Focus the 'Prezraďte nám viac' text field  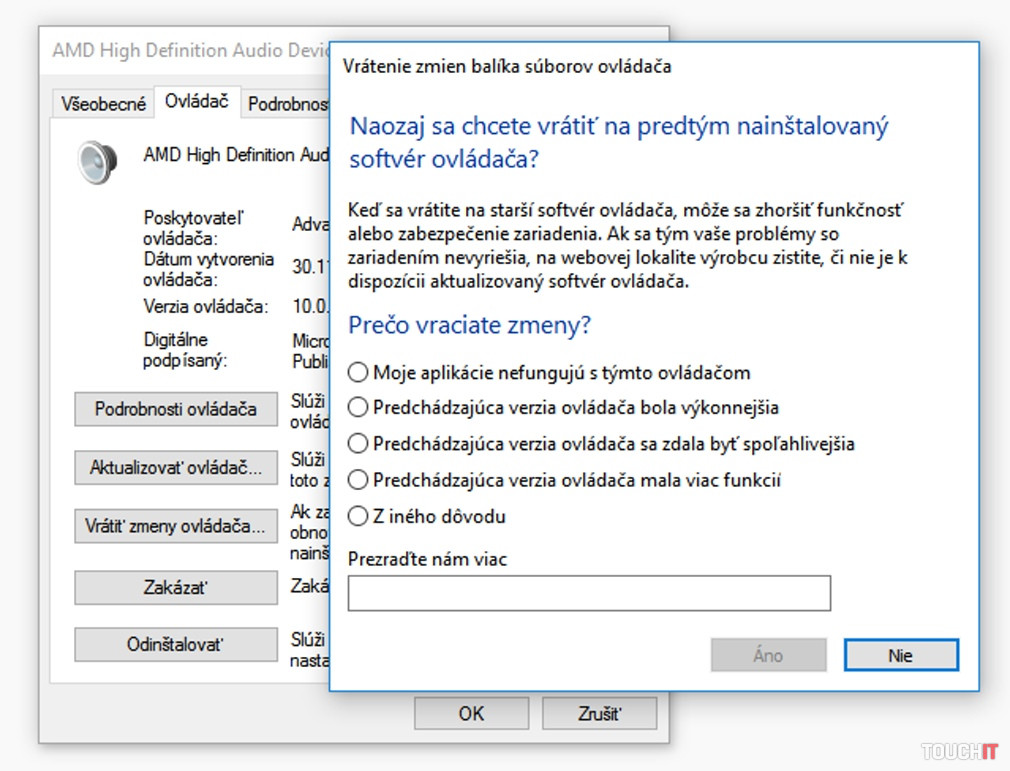(x=589, y=593)
